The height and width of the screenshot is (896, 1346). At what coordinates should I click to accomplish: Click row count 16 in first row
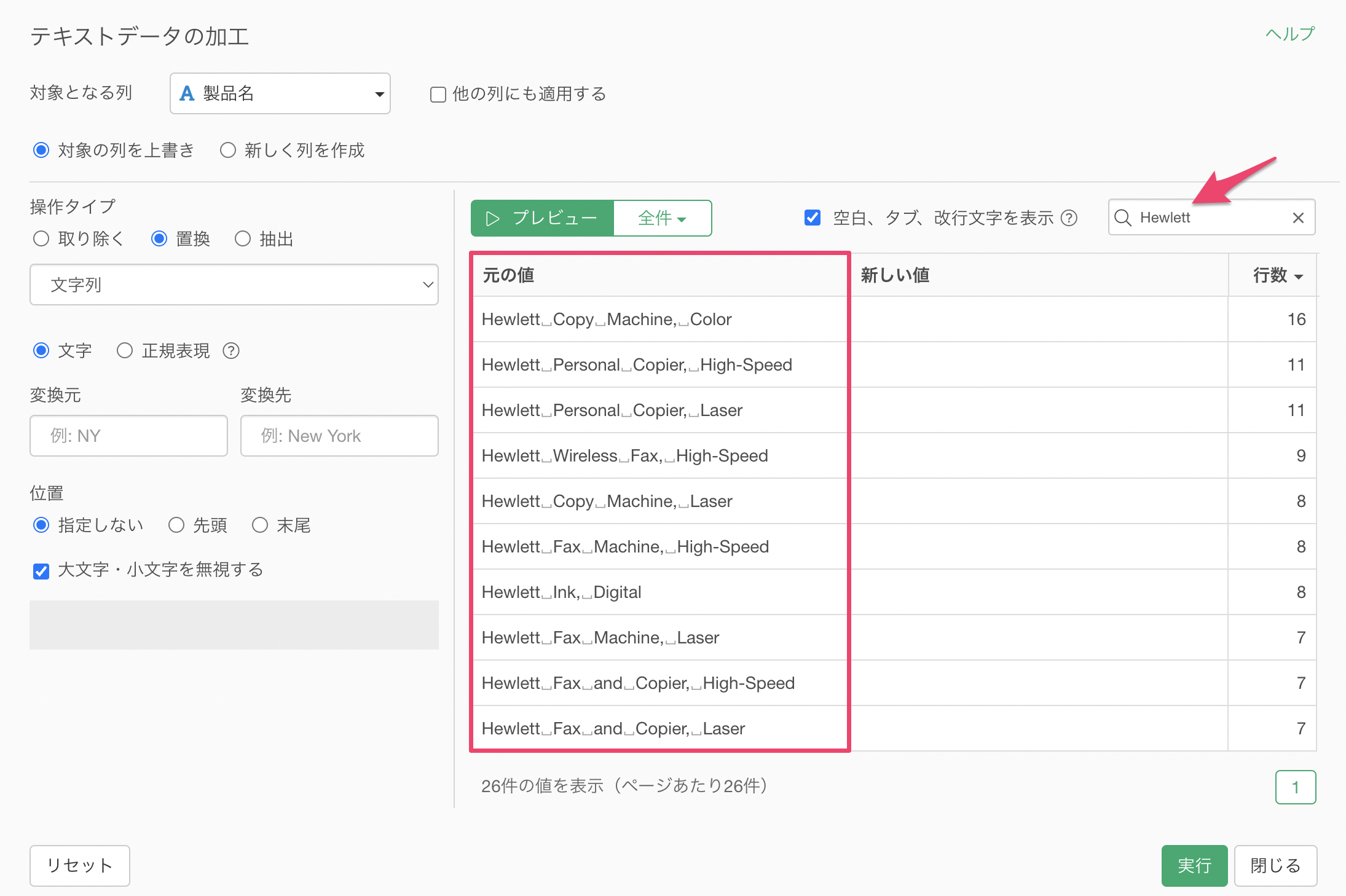pyautogui.click(x=1296, y=320)
